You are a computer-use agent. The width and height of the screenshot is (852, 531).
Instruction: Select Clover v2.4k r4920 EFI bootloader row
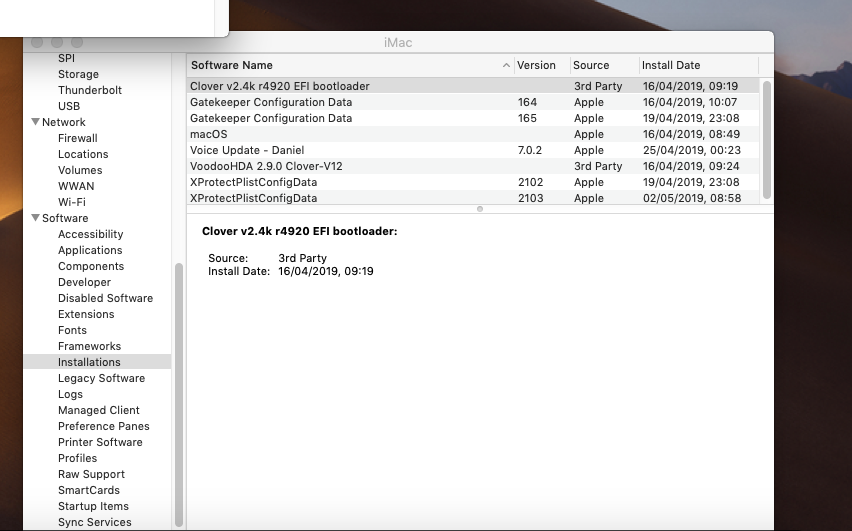point(473,86)
